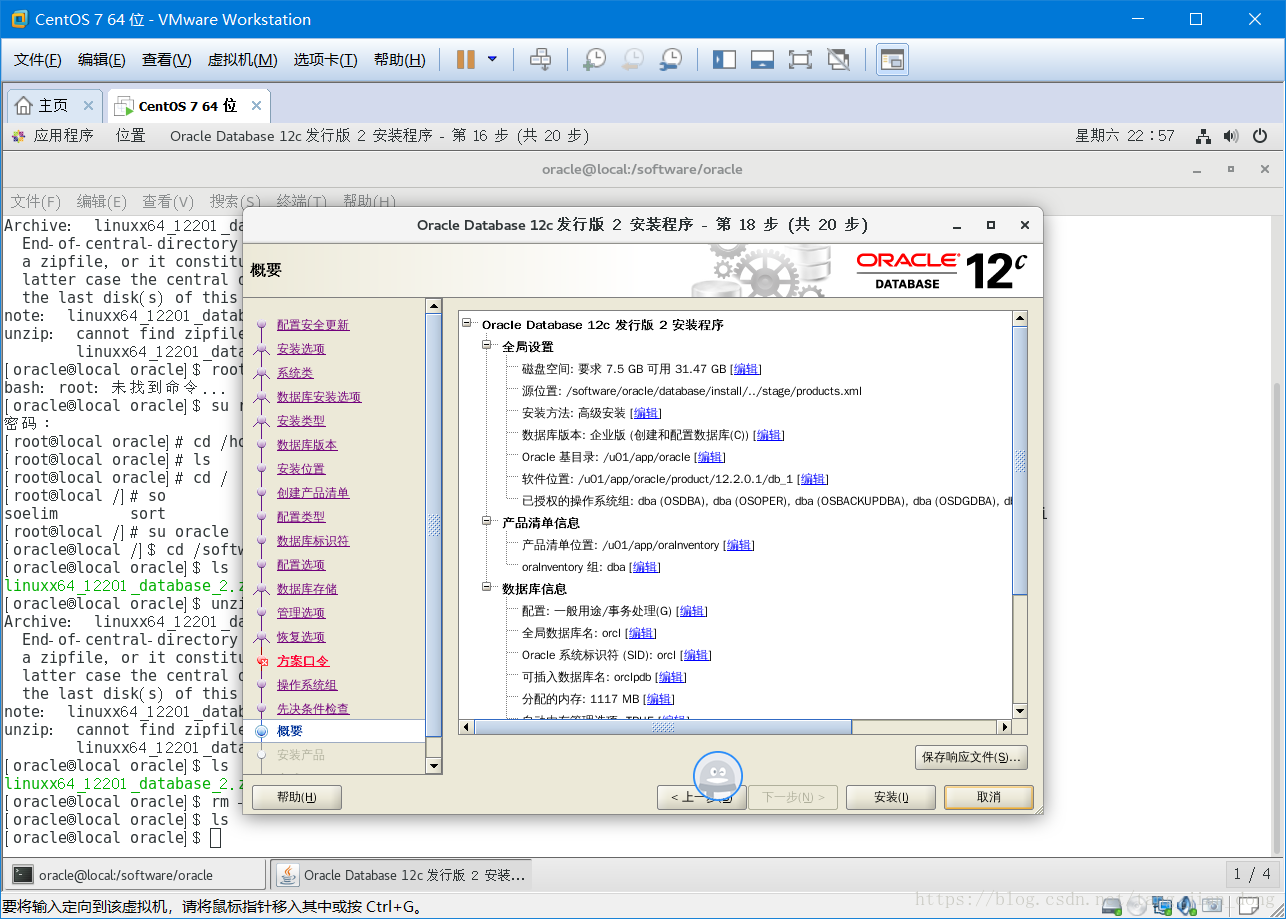This screenshot has height=919, width=1286.
Task: Click the console view toolbar icon
Action: [892, 60]
